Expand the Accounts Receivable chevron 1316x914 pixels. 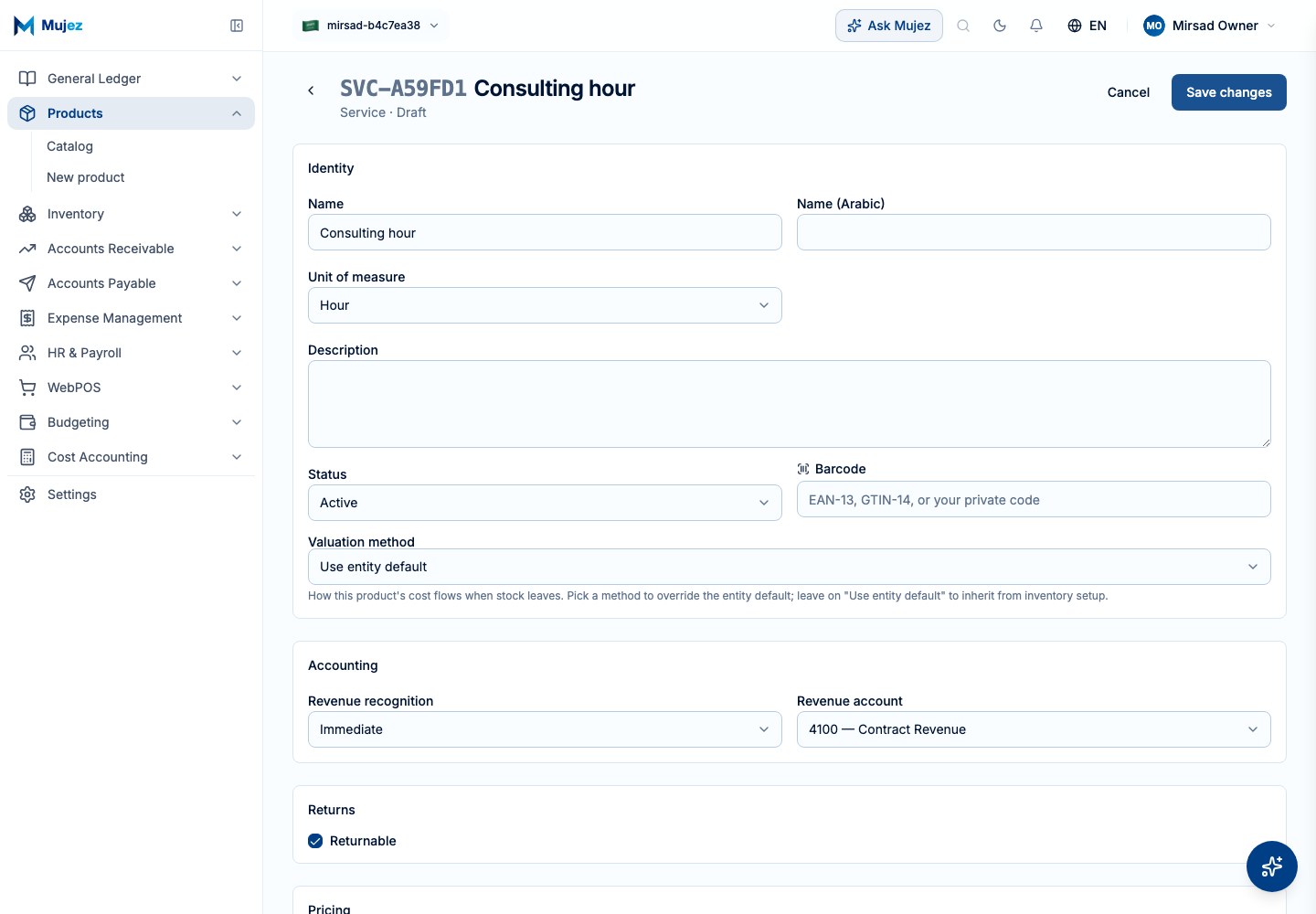click(x=237, y=249)
